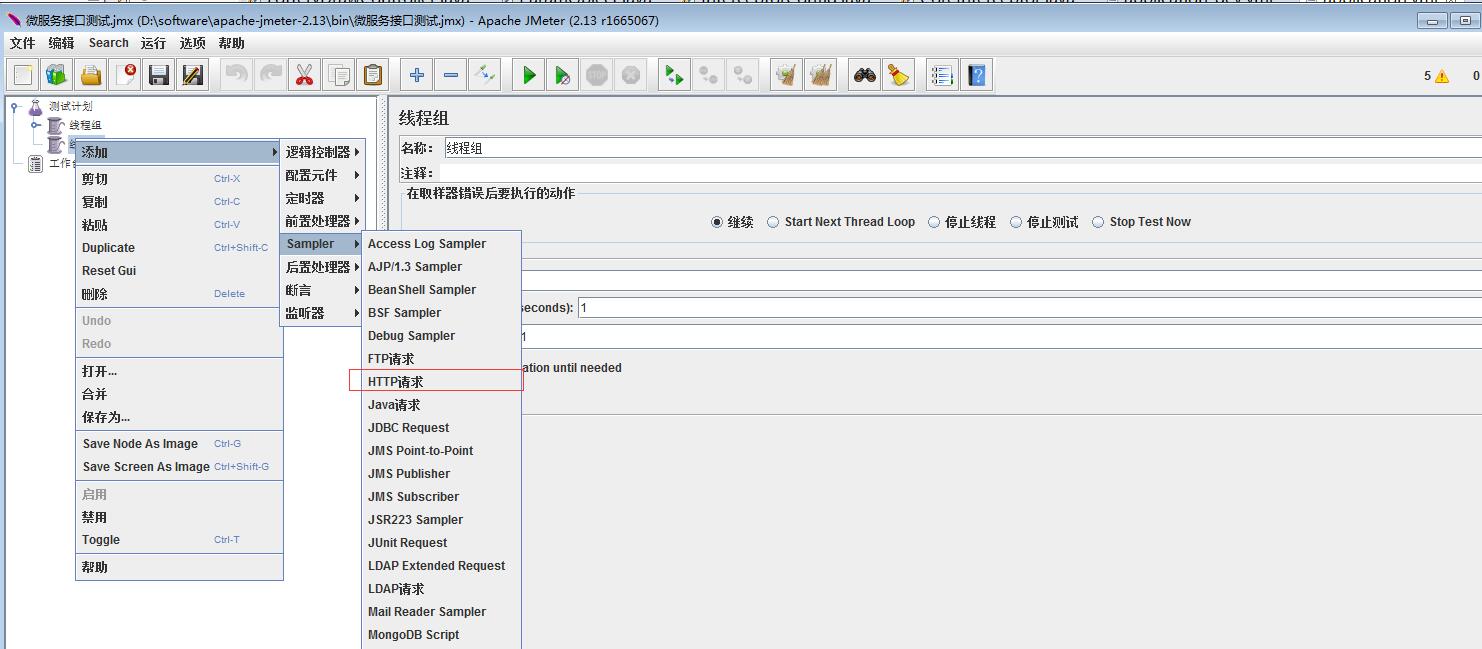Viewport: 1482px width, 649px height.
Task: Clear all results with double broom icon
Action: tap(821, 75)
